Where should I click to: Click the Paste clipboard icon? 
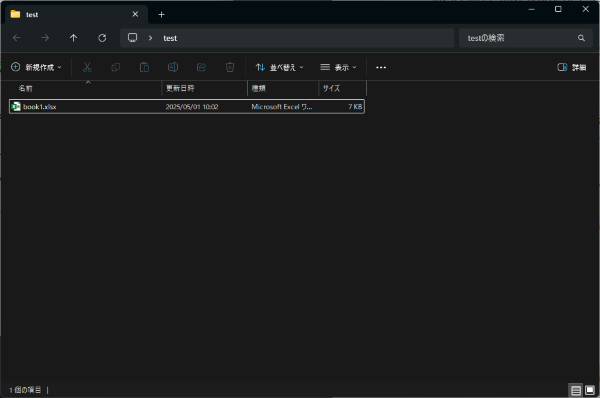144,67
